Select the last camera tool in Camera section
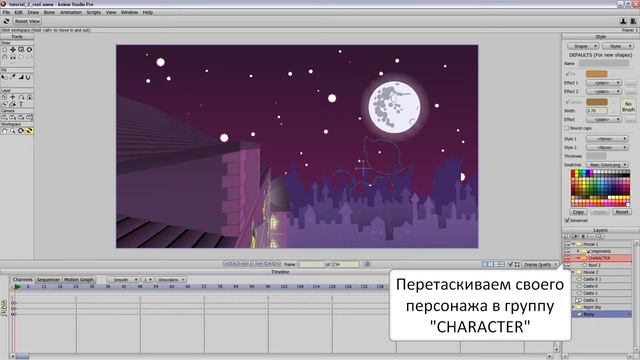The height and width of the screenshot is (360, 640). pos(29,117)
